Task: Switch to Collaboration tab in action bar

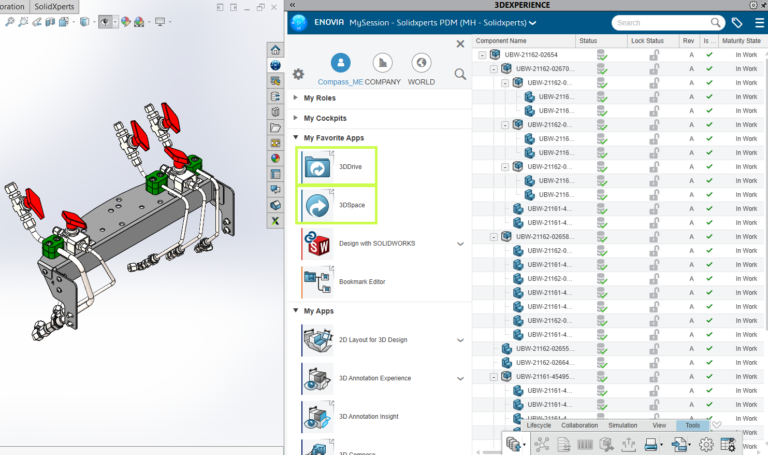Action: [x=579, y=426]
